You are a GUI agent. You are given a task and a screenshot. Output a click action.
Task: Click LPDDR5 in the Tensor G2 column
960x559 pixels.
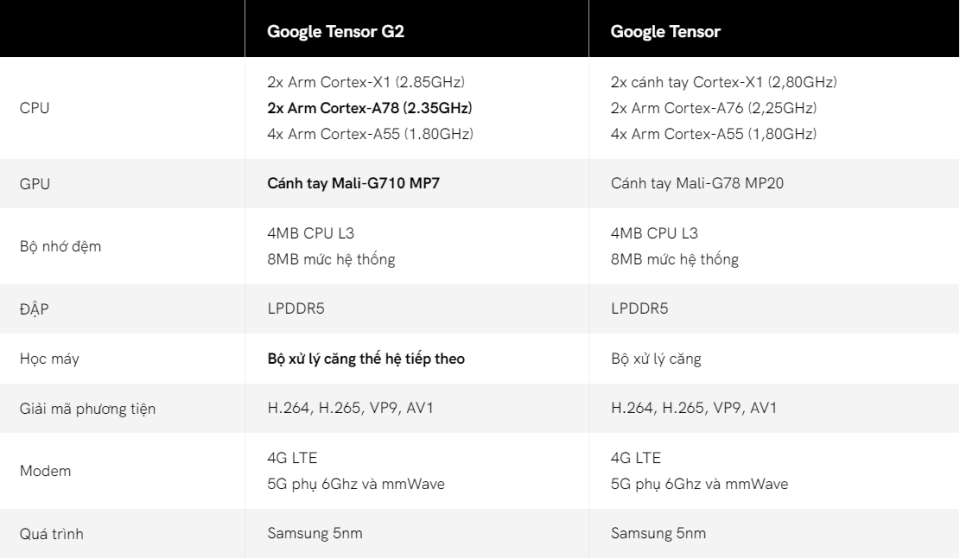pyautogui.click(x=296, y=308)
